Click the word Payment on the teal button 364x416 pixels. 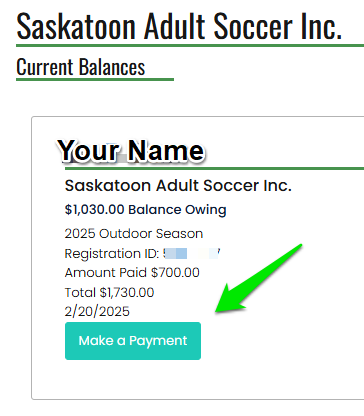tap(158, 341)
